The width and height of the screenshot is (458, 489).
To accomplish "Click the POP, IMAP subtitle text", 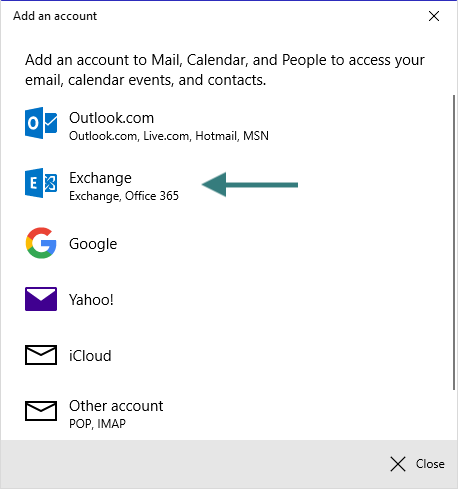I will [97, 424].
